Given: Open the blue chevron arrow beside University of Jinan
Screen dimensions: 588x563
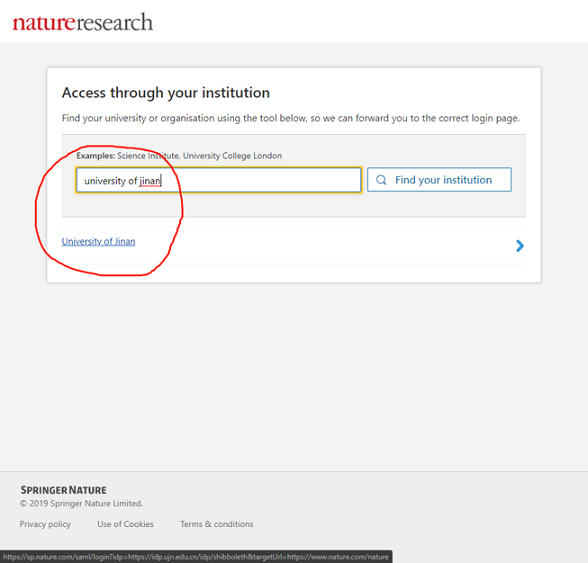Looking at the screenshot, I should tap(520, 246).
